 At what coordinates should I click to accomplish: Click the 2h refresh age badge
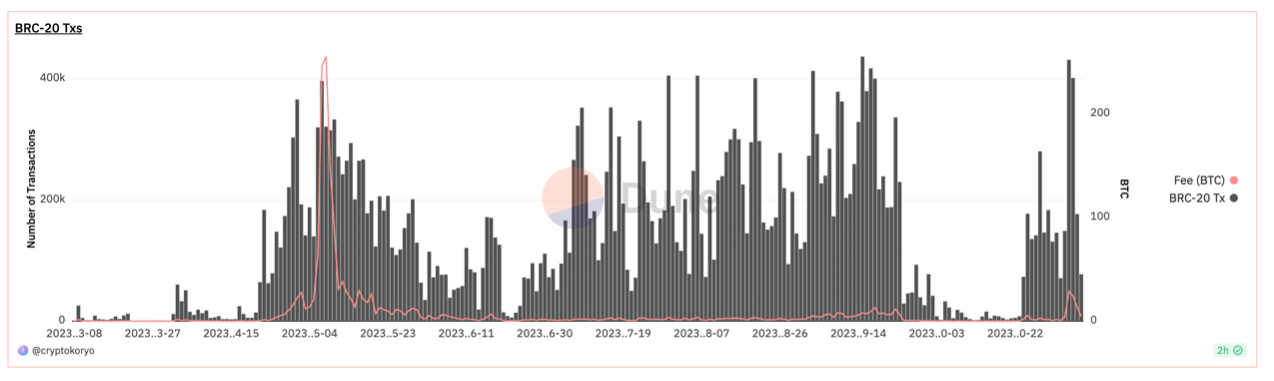(1229, 351)
